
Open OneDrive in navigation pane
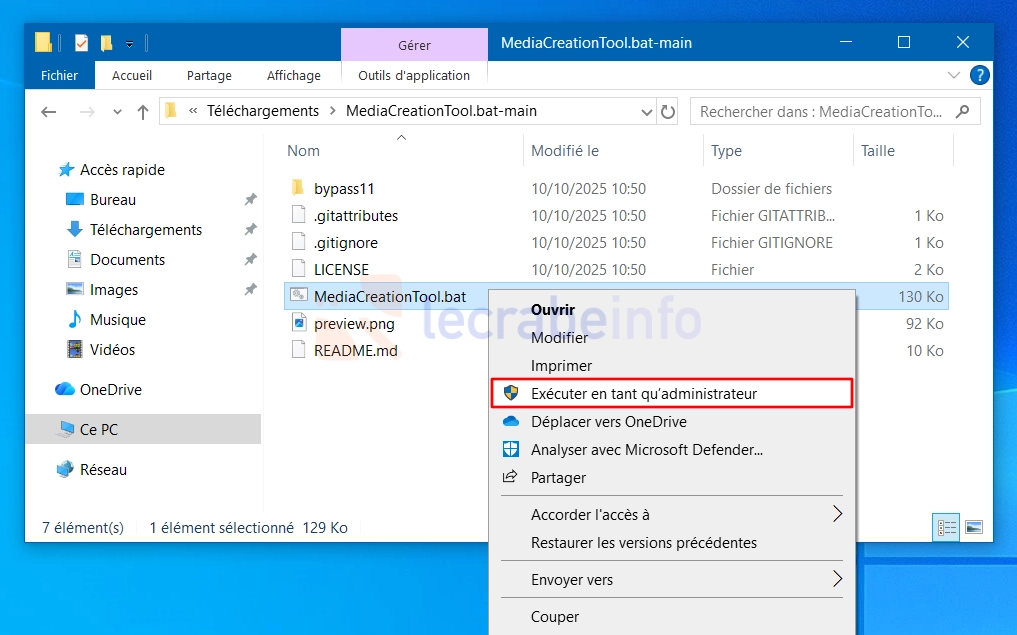tap(110, 389)
